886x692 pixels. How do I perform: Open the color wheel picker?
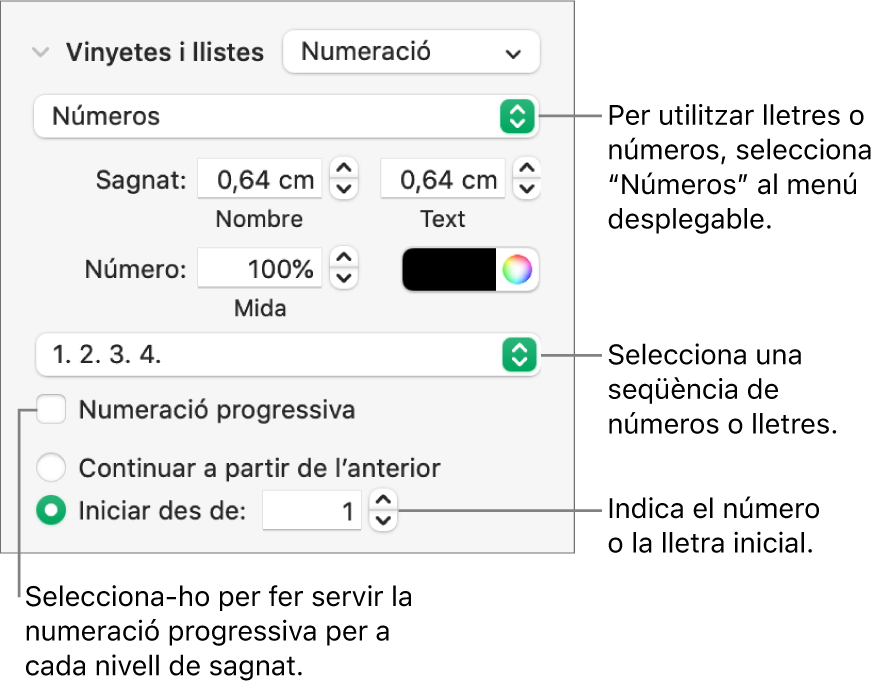517,270
